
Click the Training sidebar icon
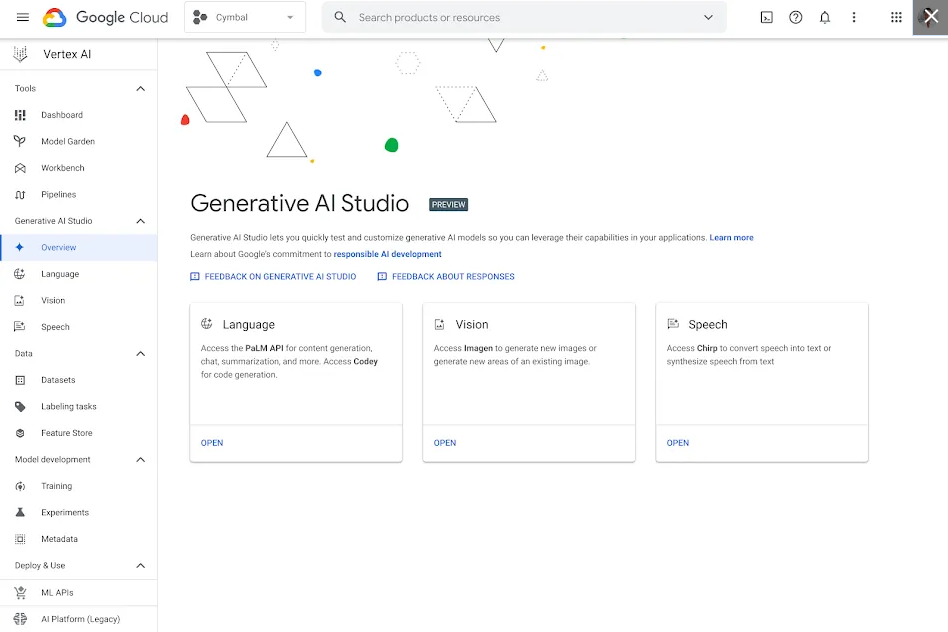point(20,486)
